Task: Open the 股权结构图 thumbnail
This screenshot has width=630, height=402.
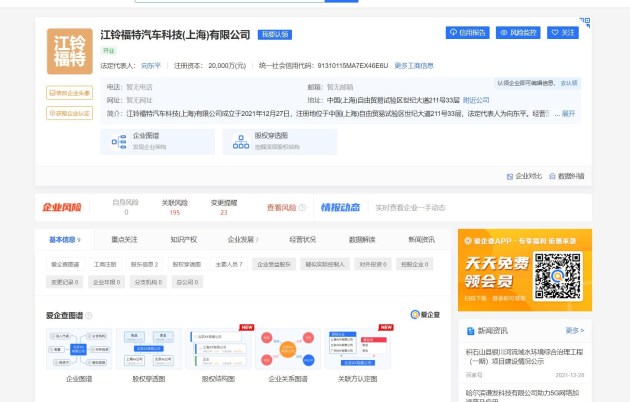Action: click(218, 349)
